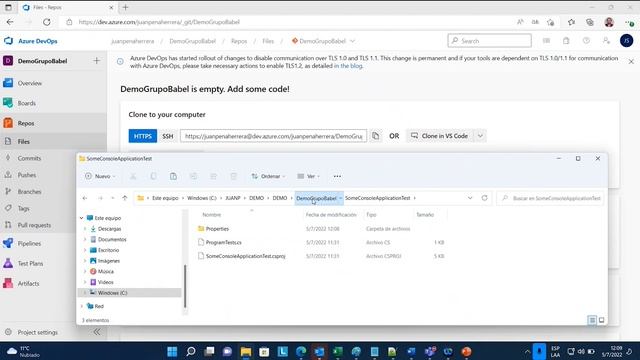Select Windows (C:) in navigation pane
The image size is (640, 360).
tap(112, 293)
